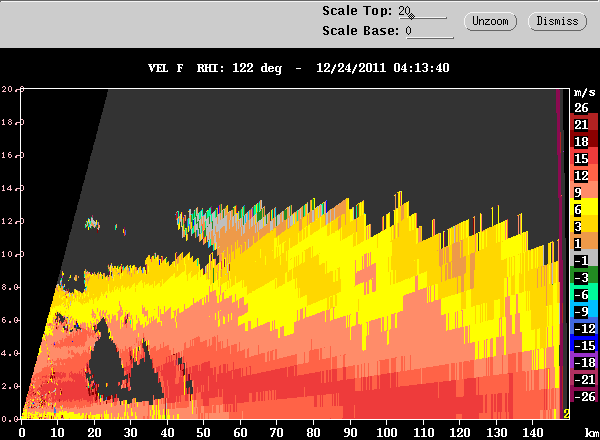The image size is (600, 440).
Task: Edit the Scale Base value field
Action: (429, 31)
